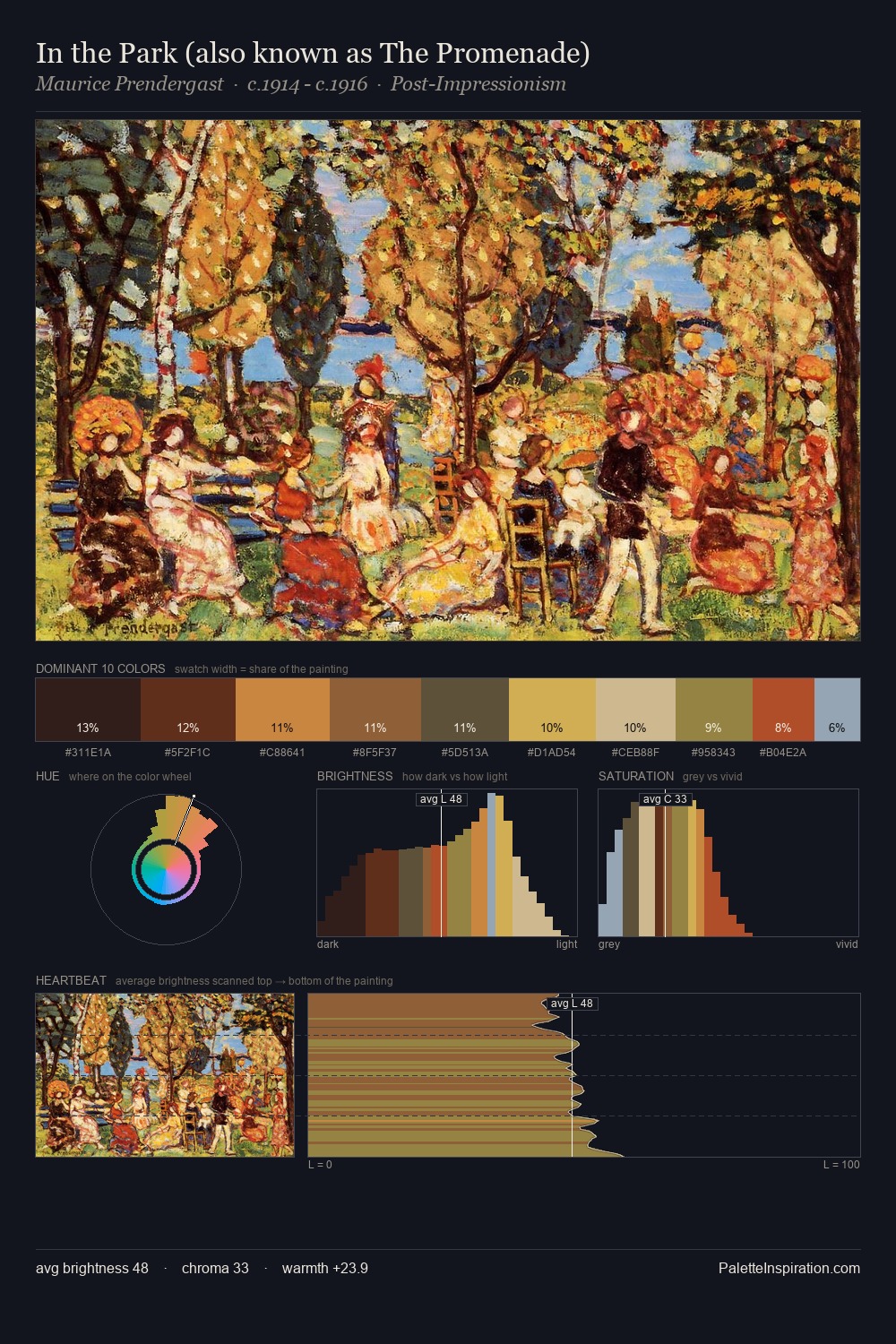Click the hex code #C88641 text
Viewport: 896px width, 1344px height.
(x=282, y=753)
